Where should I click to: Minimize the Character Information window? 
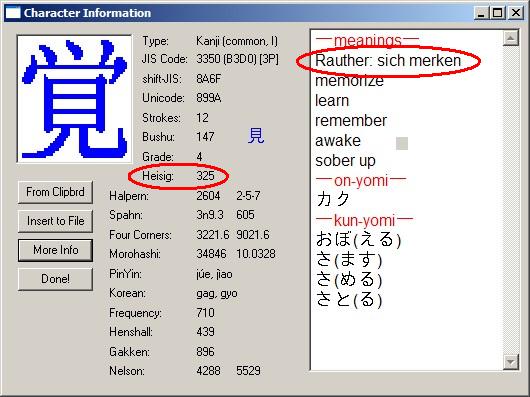481,13
